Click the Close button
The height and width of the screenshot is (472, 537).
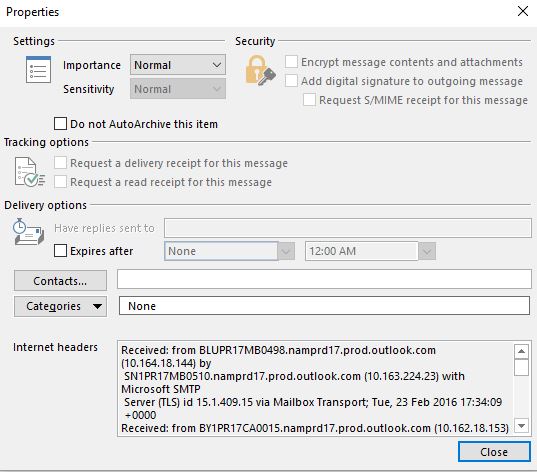pyautogui.click(x=494, y=452)
